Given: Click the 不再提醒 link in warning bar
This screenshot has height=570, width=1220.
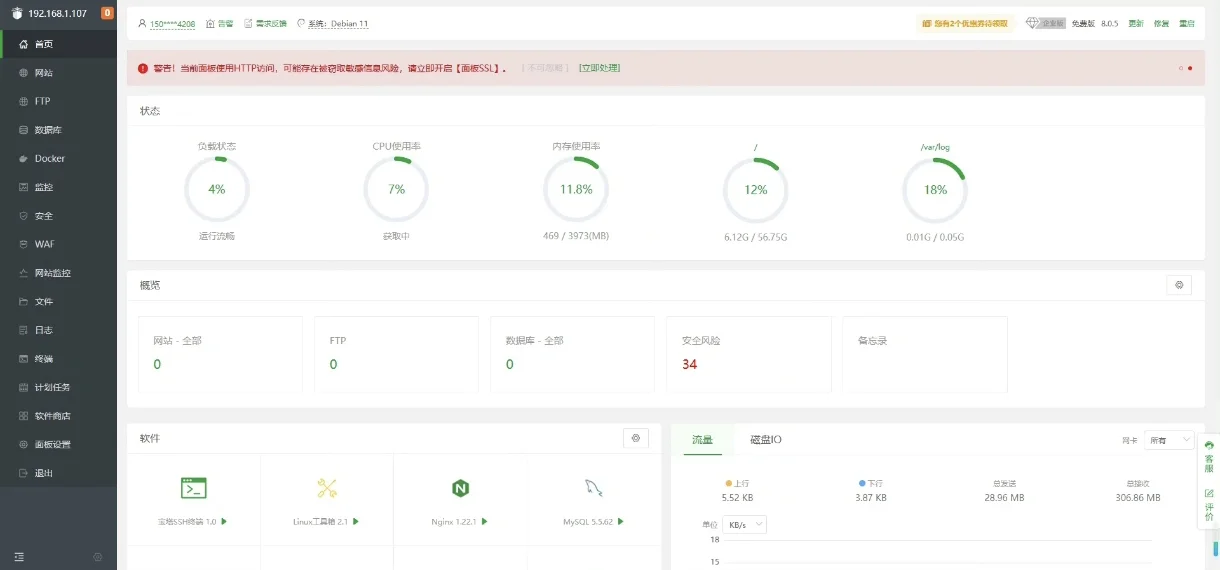Looking at the screenshot, I should (x=545, y=68).
